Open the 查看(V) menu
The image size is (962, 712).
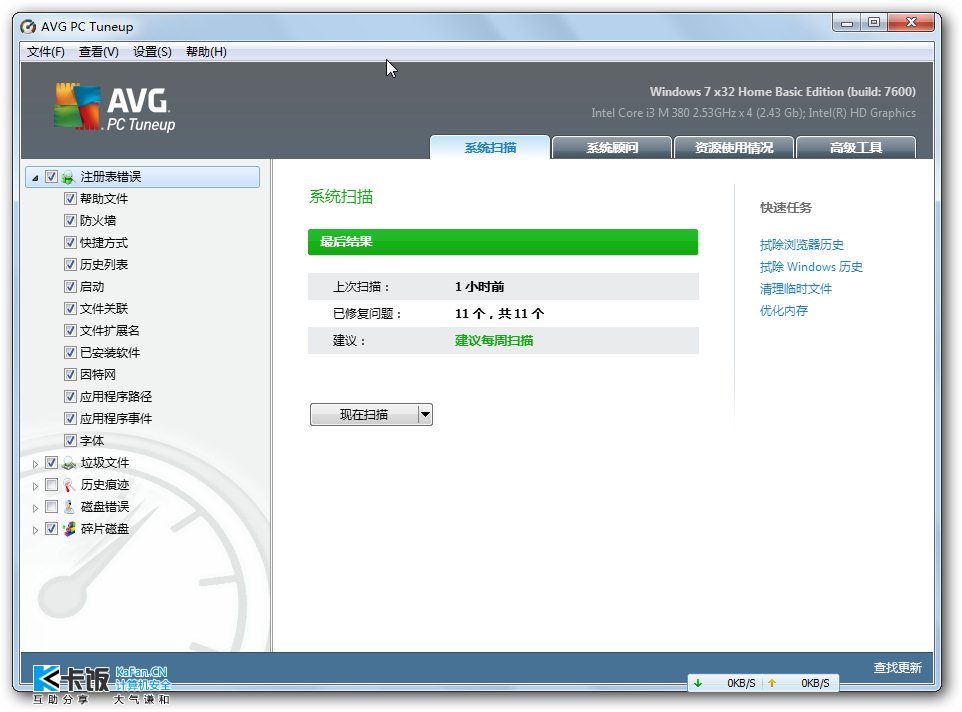(99, 52)
